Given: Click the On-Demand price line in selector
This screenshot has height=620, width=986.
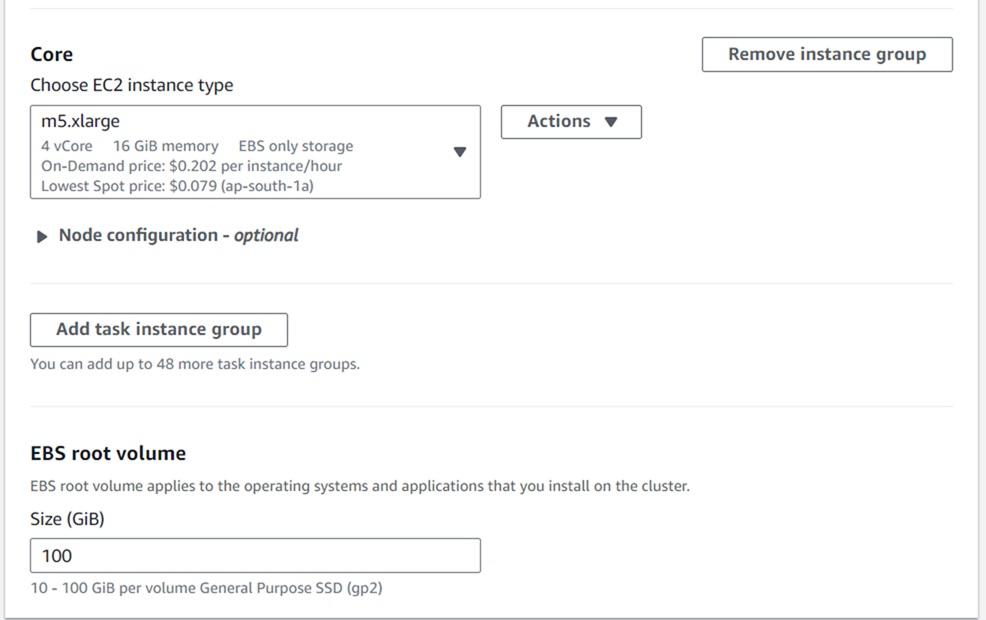Looking at the screenshot, I should [x=191, y=166].
